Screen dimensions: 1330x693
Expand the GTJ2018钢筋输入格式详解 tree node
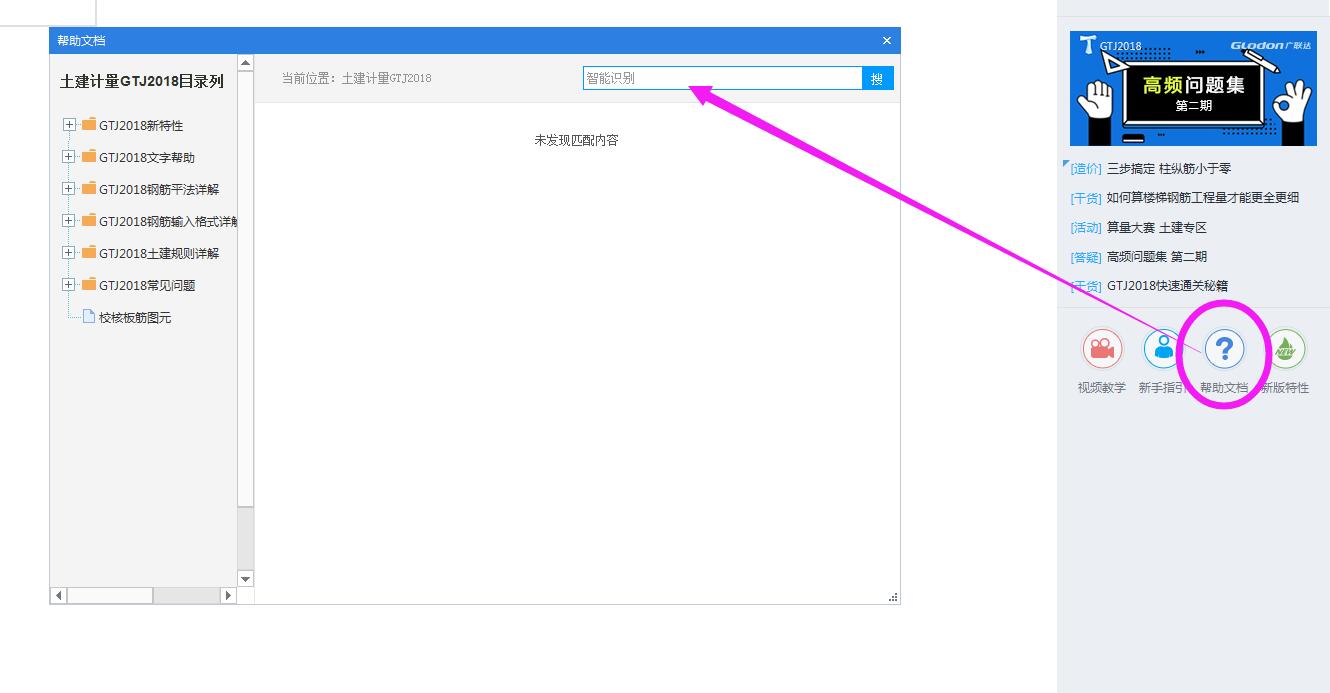[69, 221]
